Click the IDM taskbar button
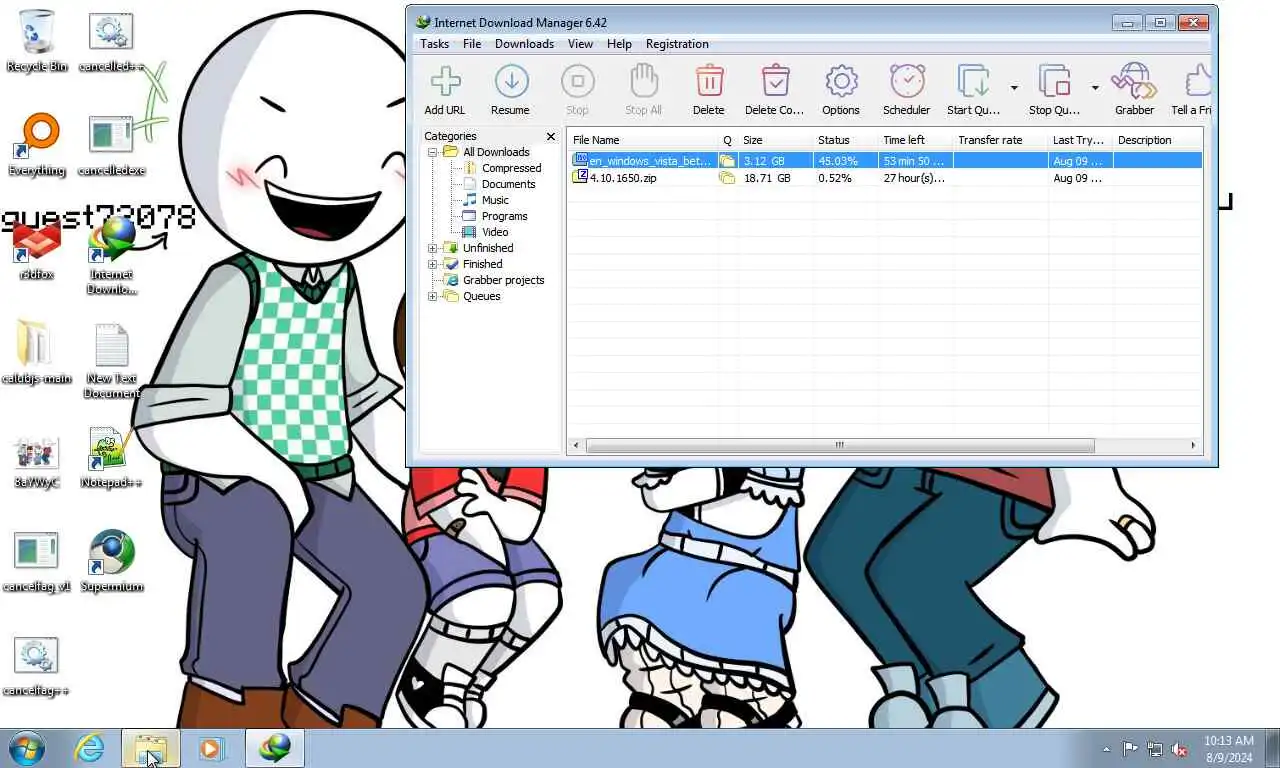The height and width of the screenshot is (768, 1280). pyautogui.click(x=274, y=748)
